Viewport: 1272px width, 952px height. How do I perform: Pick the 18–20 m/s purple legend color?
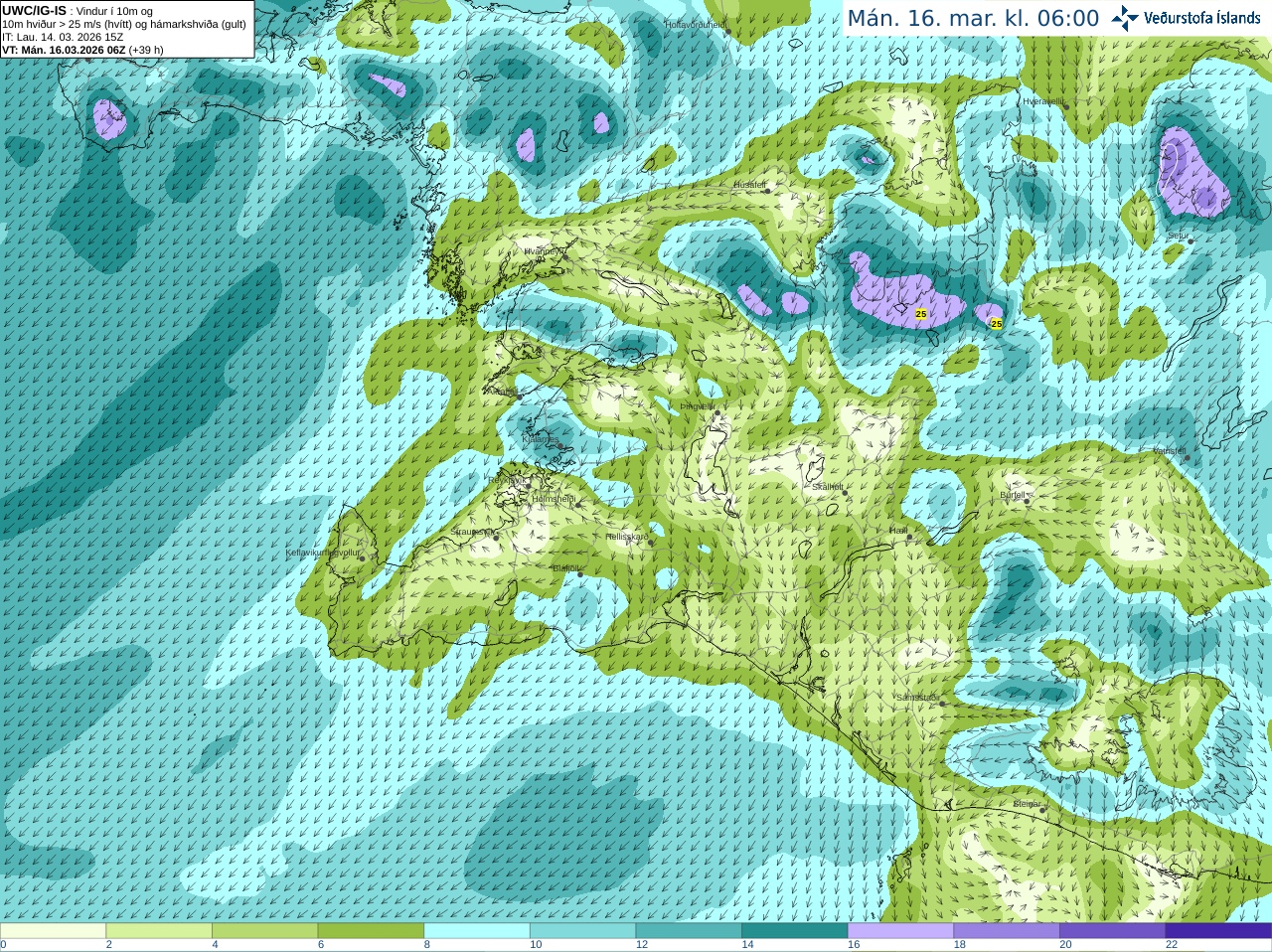(1007, 931)
